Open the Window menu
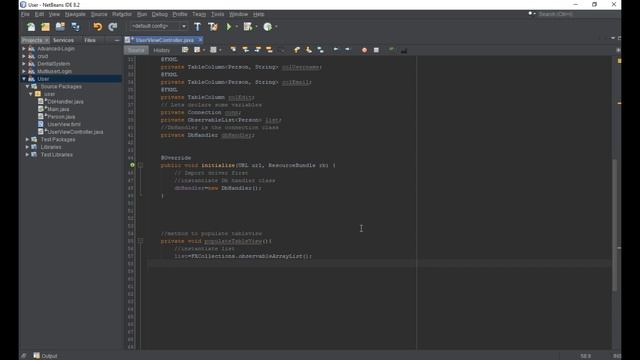Image resolution: width=640 pixels, height=360 pixels. pos(238,14)
